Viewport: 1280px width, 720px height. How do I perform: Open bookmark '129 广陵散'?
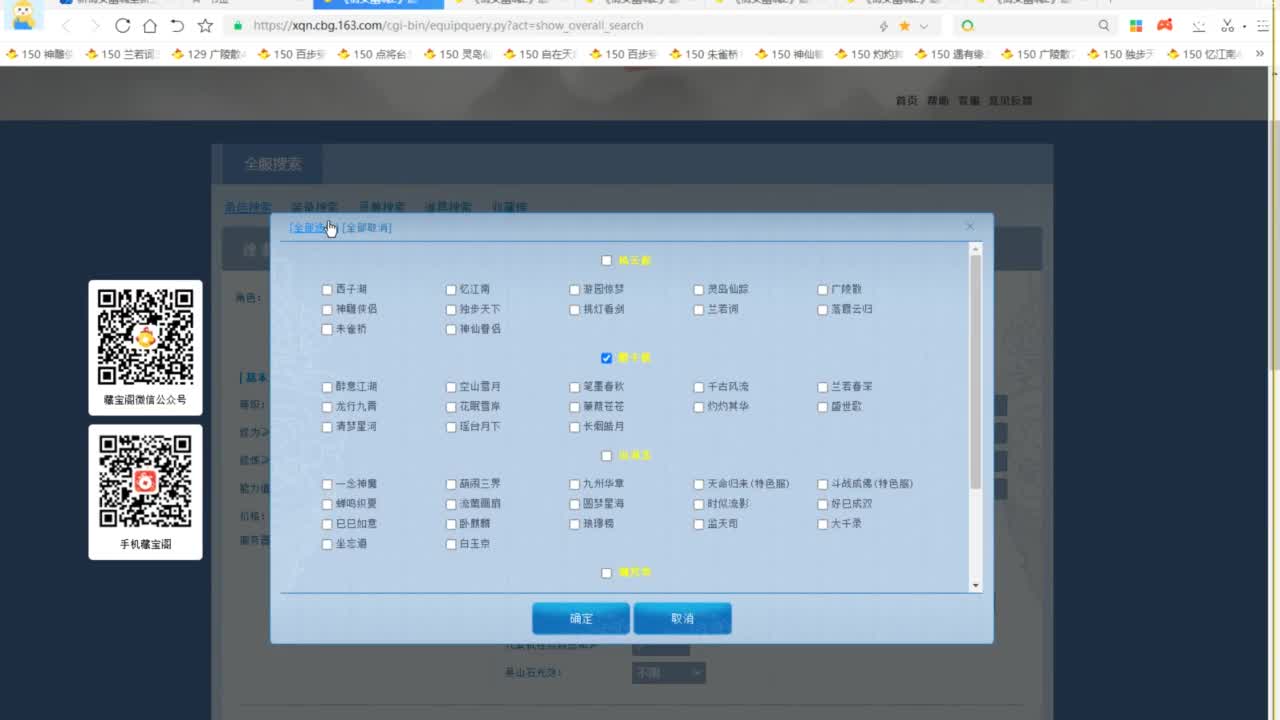click(210, 54)
